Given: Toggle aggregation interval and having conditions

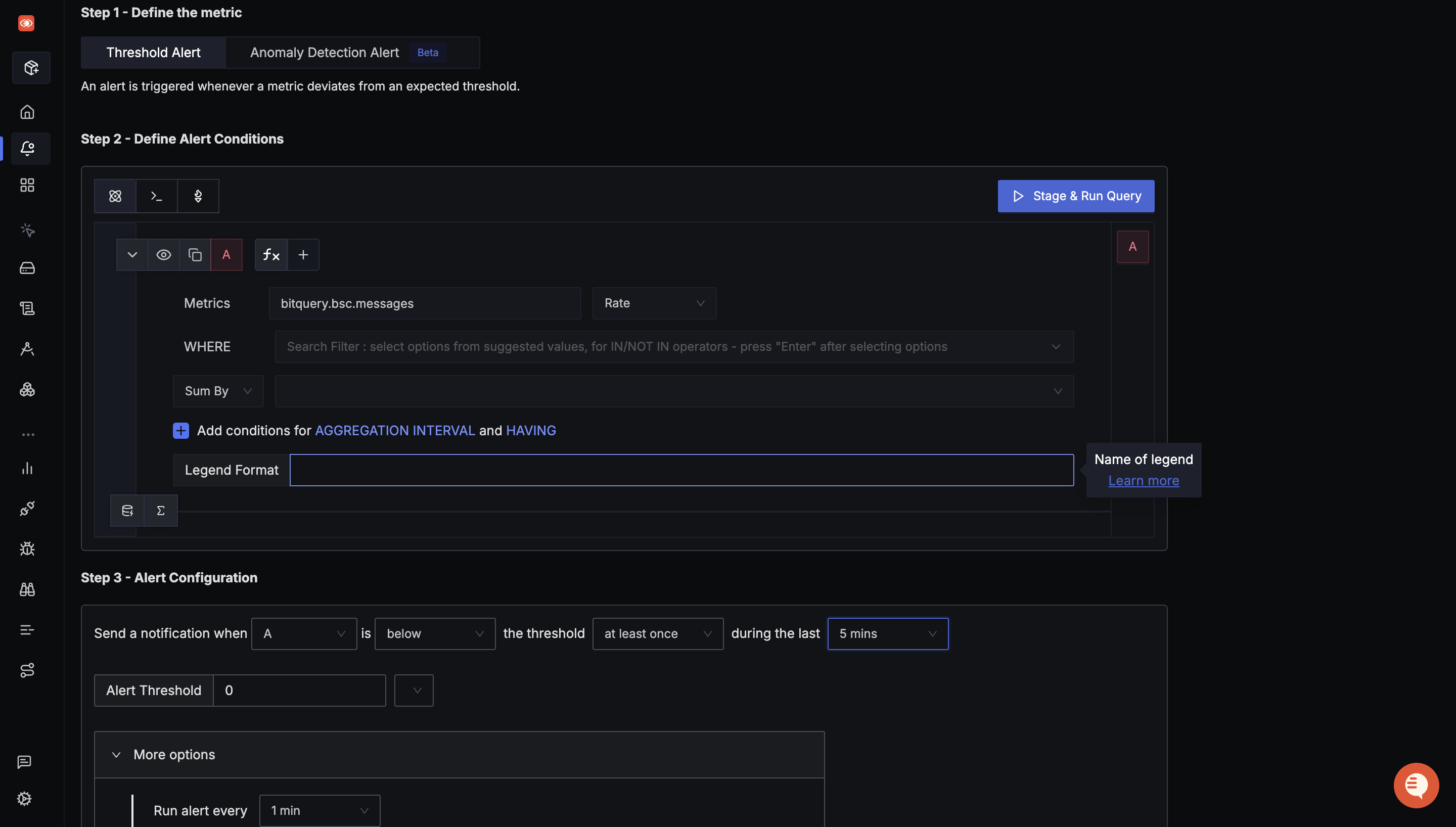Looking at the screenshot, I should [180, 431].
